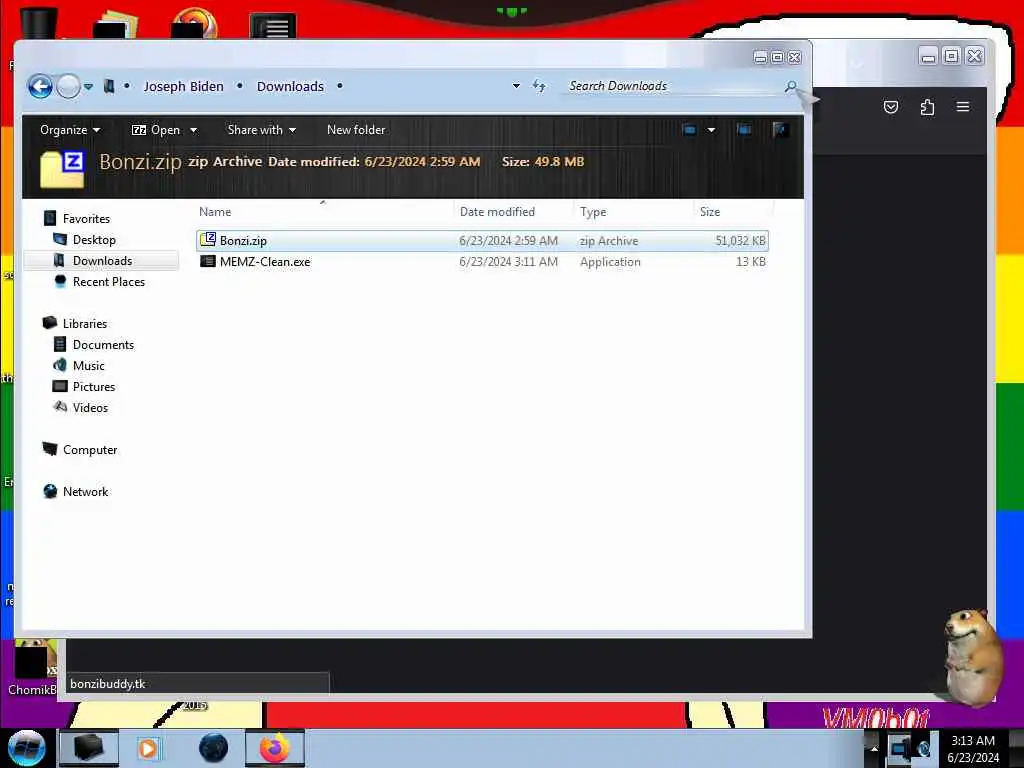Sort by Name column header

coord(215,212)
